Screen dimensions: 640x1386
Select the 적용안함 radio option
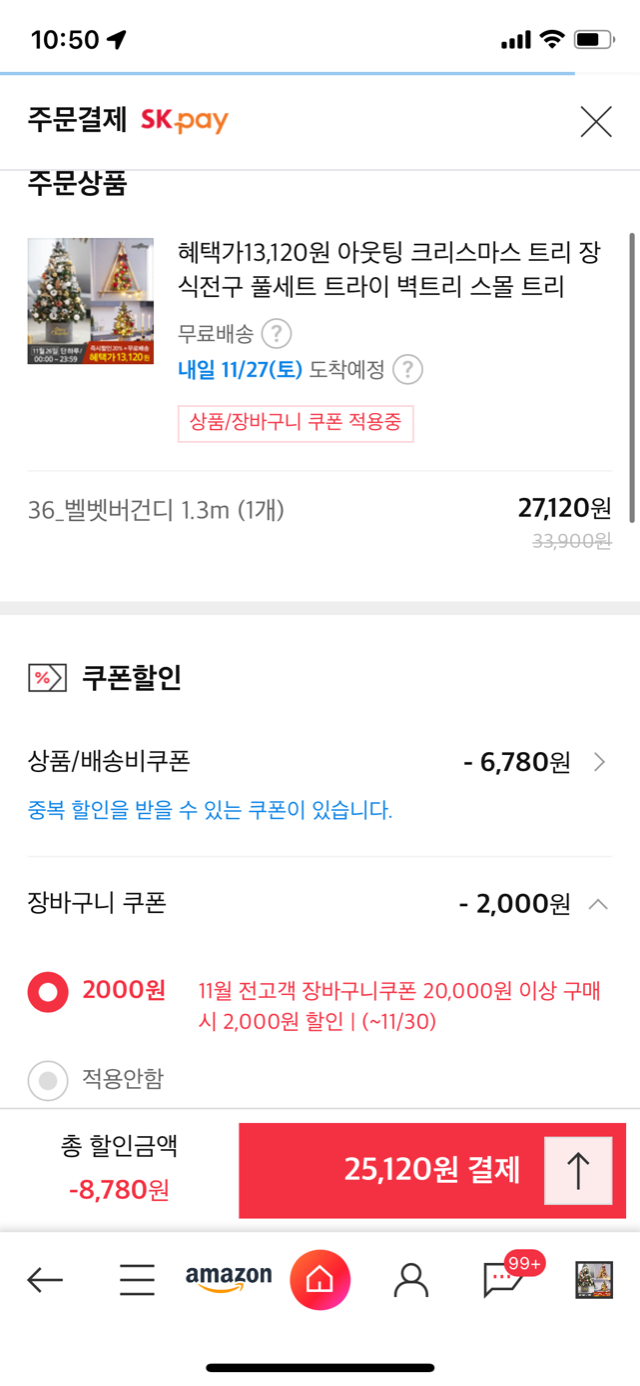pyautogui.click(x=48, y=1080)
